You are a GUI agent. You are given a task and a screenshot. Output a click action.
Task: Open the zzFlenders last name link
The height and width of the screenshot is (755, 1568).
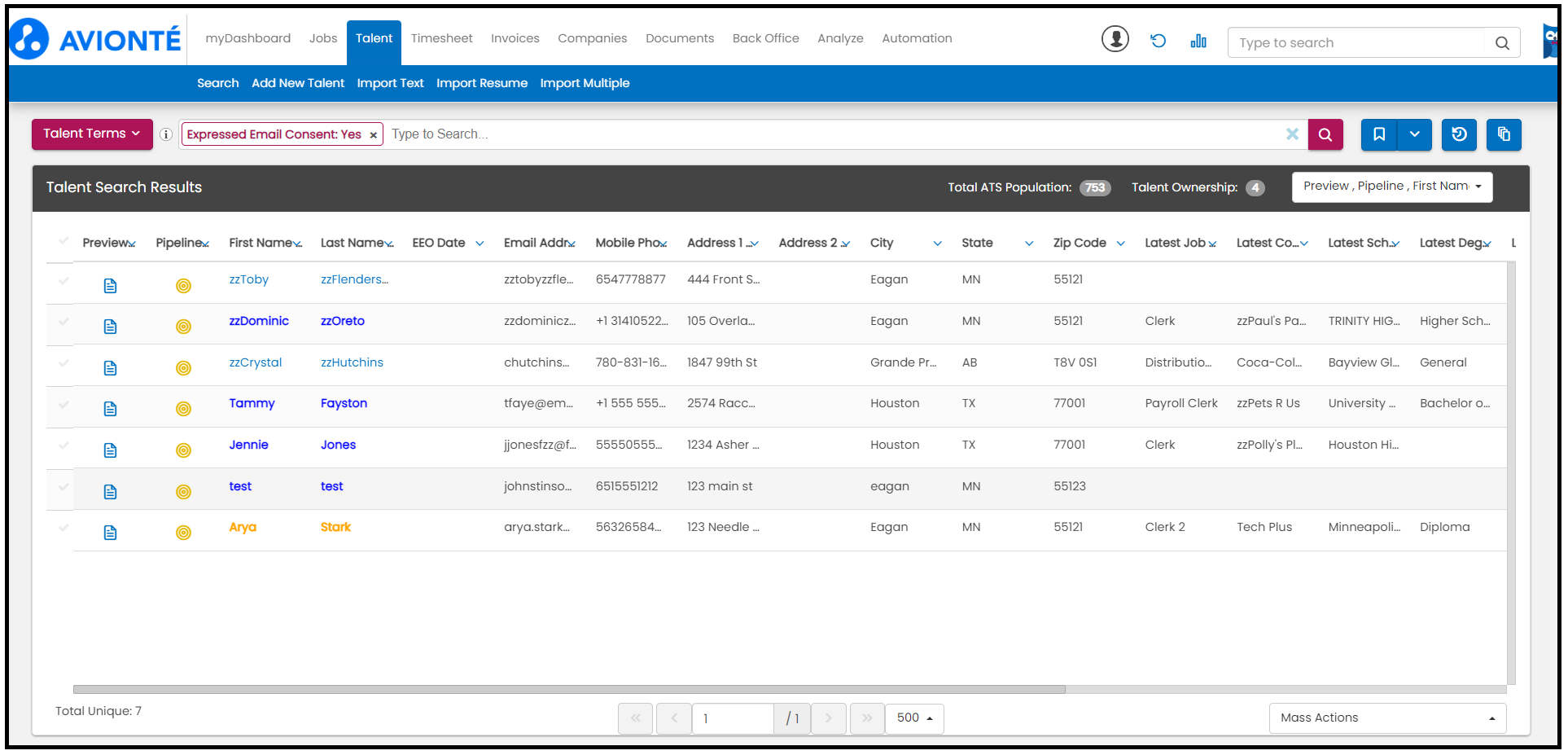tap(354, 279)
